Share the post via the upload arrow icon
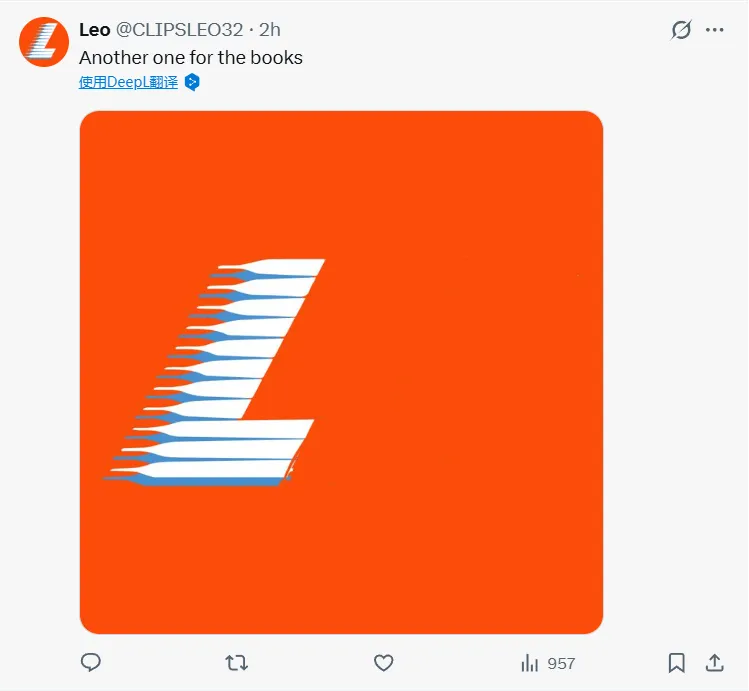Viewport: 749px width, 691px height. click(x=714, y=662)
